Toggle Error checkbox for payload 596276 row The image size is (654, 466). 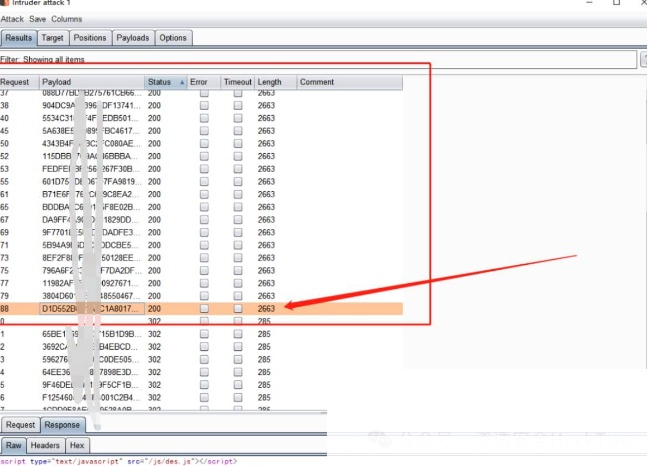pos(204,360)
